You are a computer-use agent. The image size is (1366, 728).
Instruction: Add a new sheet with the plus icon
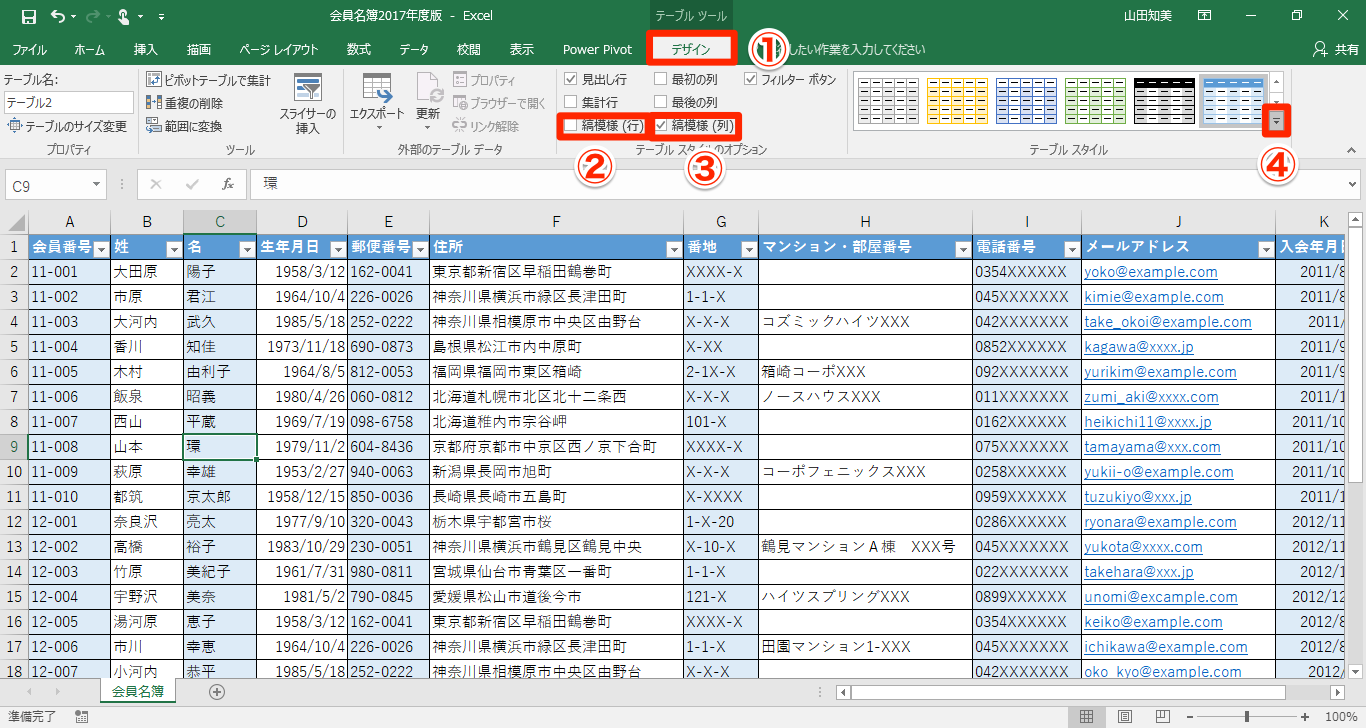217,691
